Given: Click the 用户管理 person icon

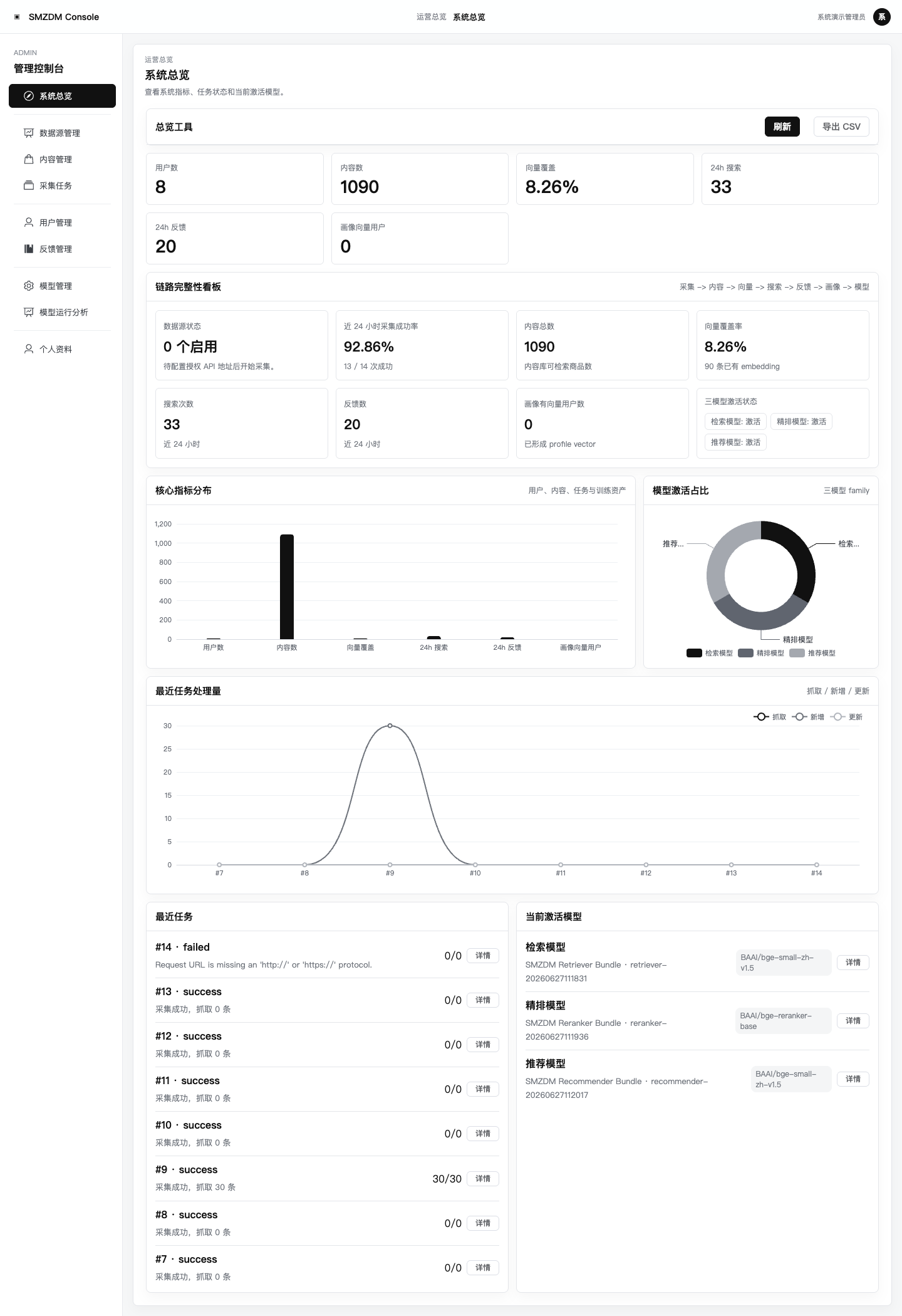Looking at the screenshot, I should click(28, 222).
